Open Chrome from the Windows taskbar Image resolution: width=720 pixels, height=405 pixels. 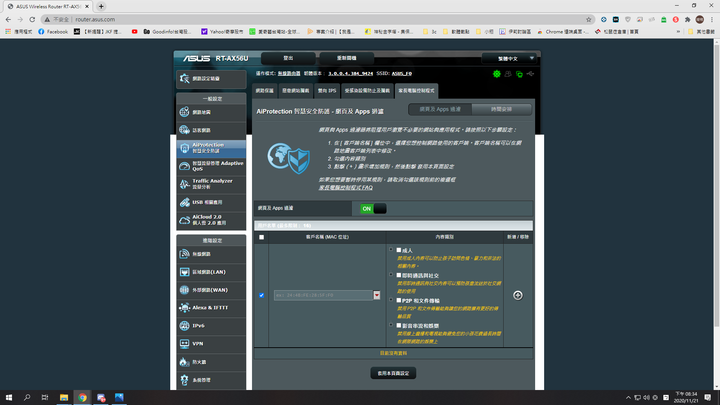pyautogui.click(x=82, y=397)
